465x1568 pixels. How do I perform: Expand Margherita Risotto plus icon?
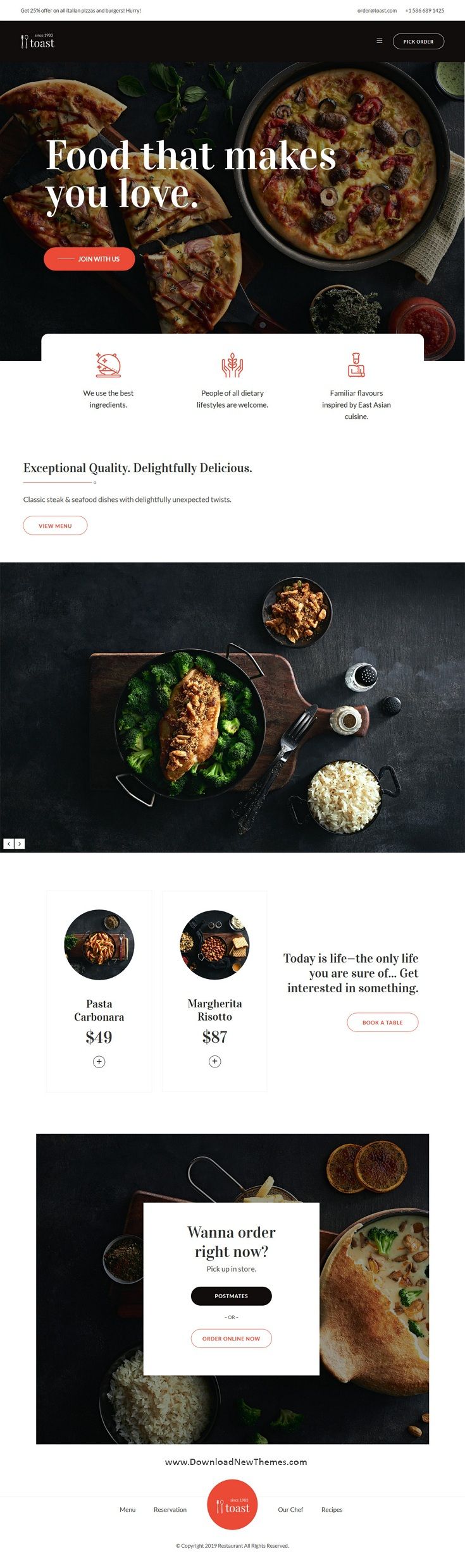pyautogui.click(x=215, y=1061)
